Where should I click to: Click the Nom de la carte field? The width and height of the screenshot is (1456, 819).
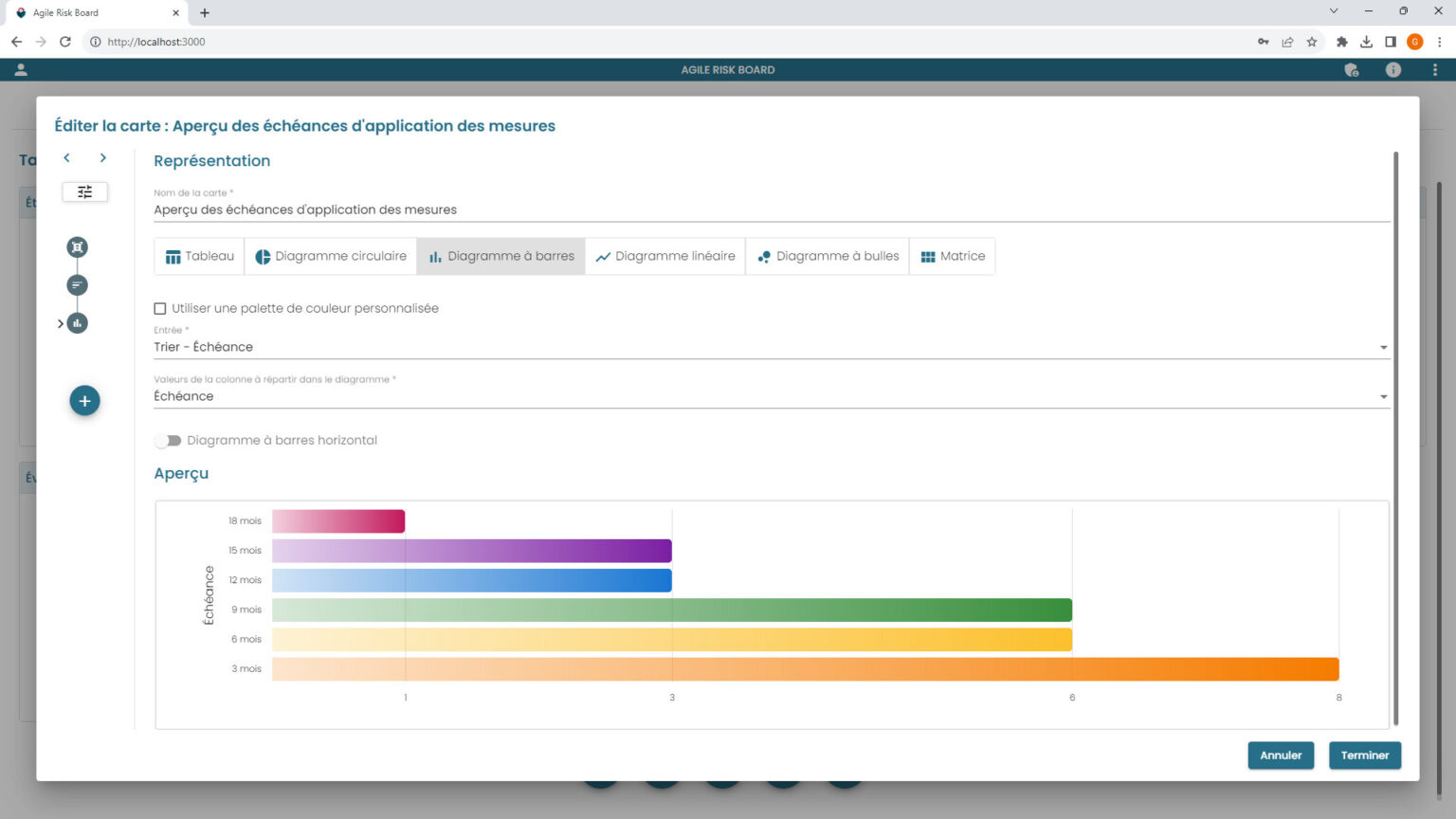coord(771,209)
